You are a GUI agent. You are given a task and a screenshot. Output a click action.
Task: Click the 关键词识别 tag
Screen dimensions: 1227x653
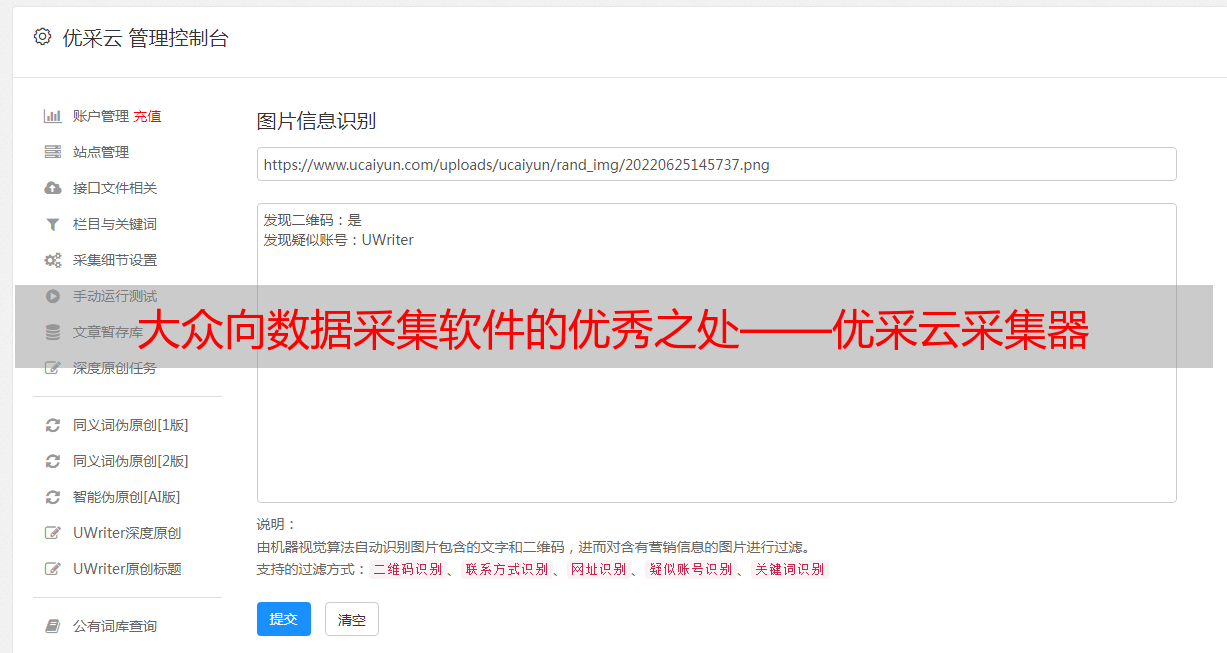coord(790,569)
